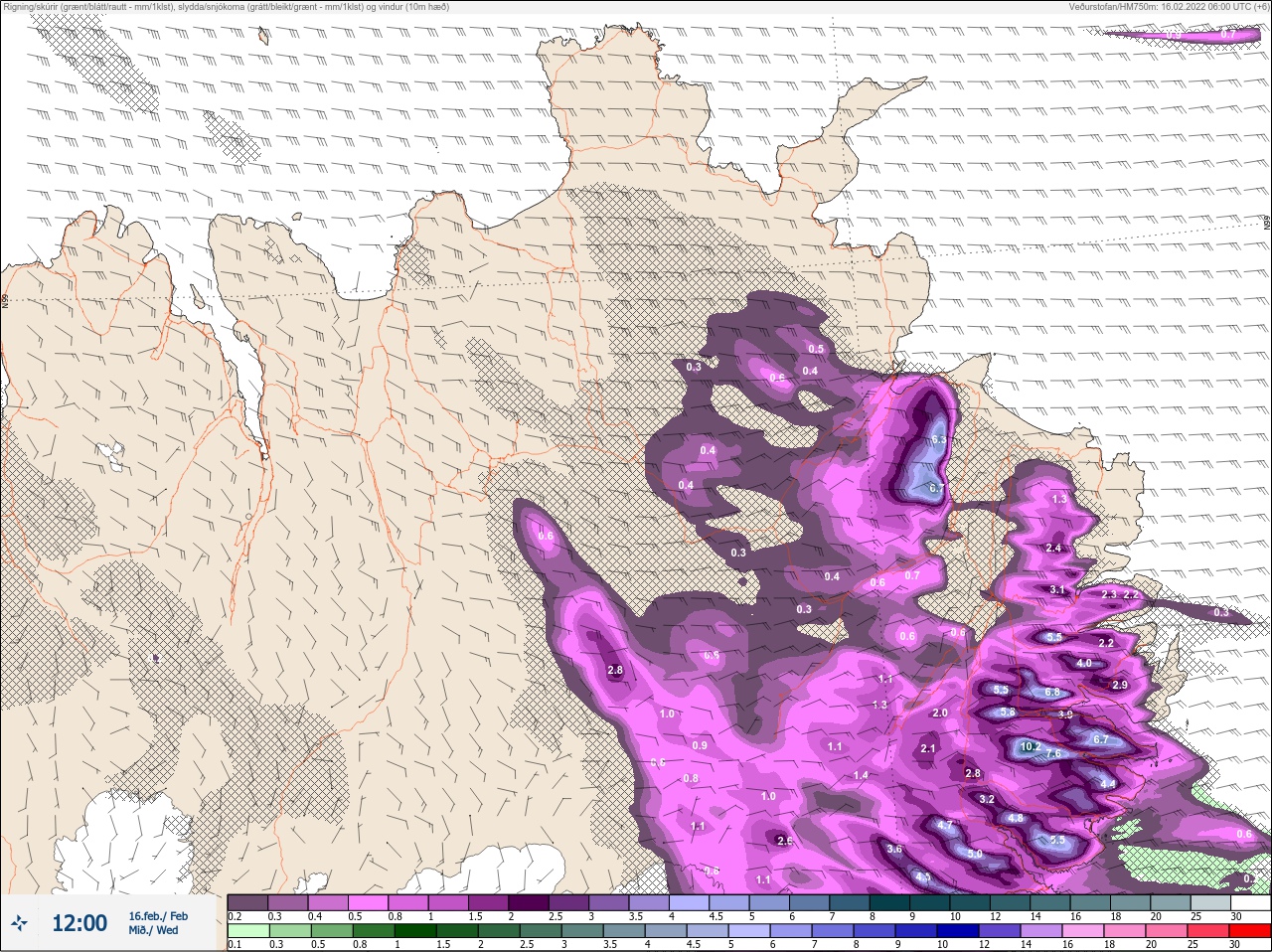Screen dimensions: 1272x952
Task: Click the 2.4 precipitation value on the map
Action: [x=1053, y=548]
